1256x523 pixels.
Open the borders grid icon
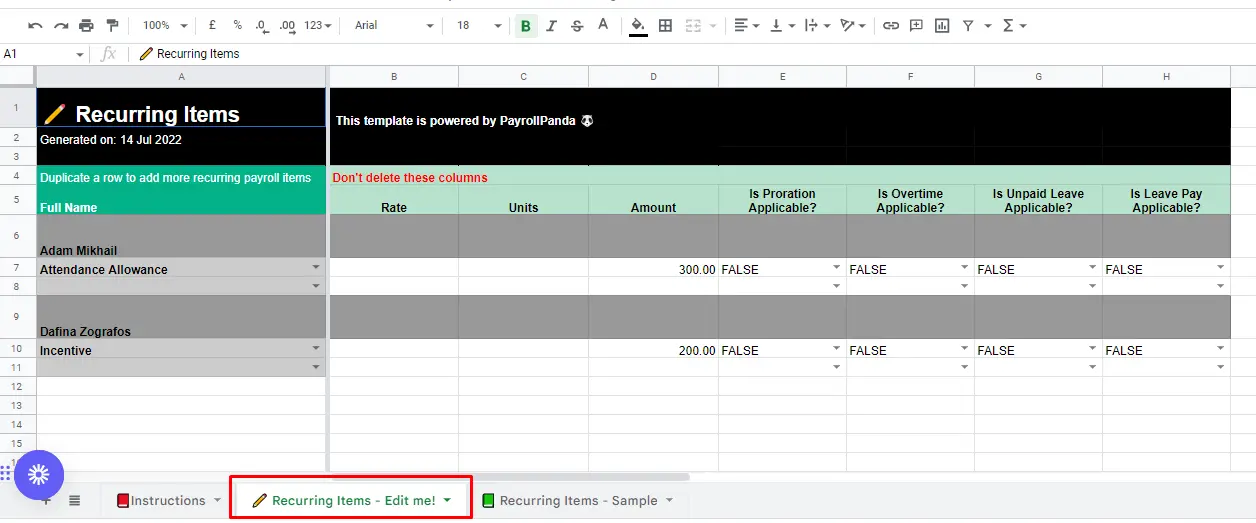click(x=665, y=26)
